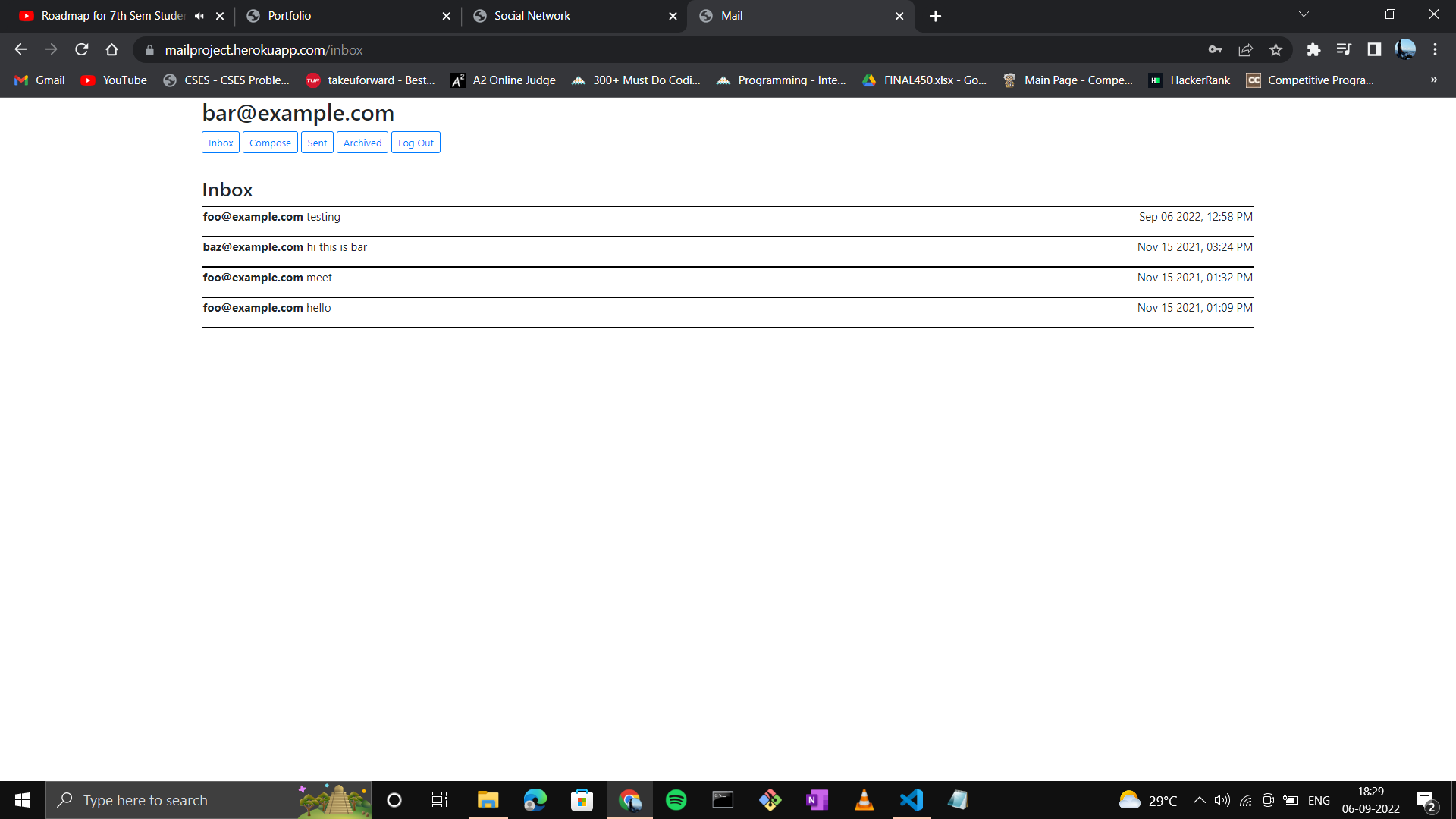Open the Chrome three-dot menu
1456x819 pixels.
[x=1435, y=49]
